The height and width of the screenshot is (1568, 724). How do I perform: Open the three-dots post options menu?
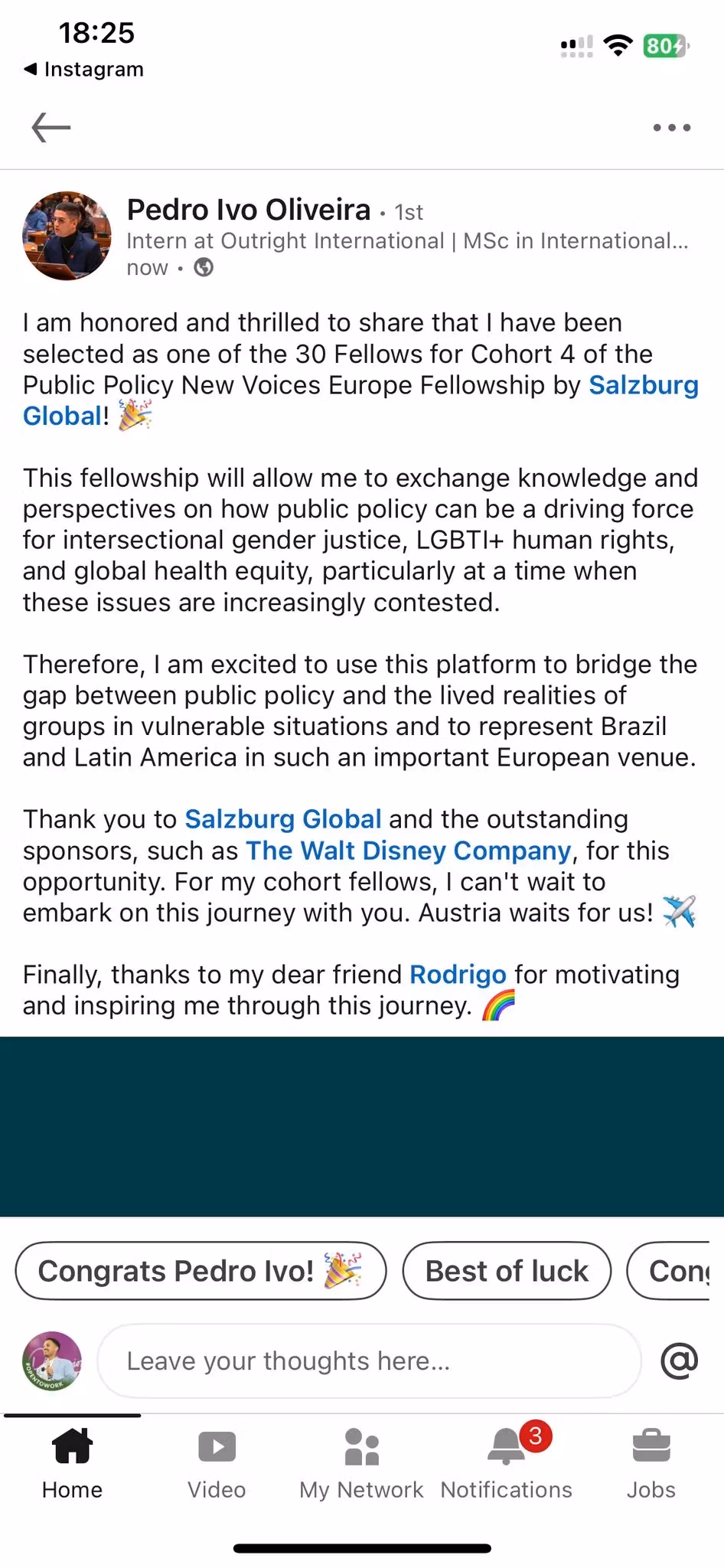coord(671,128)
